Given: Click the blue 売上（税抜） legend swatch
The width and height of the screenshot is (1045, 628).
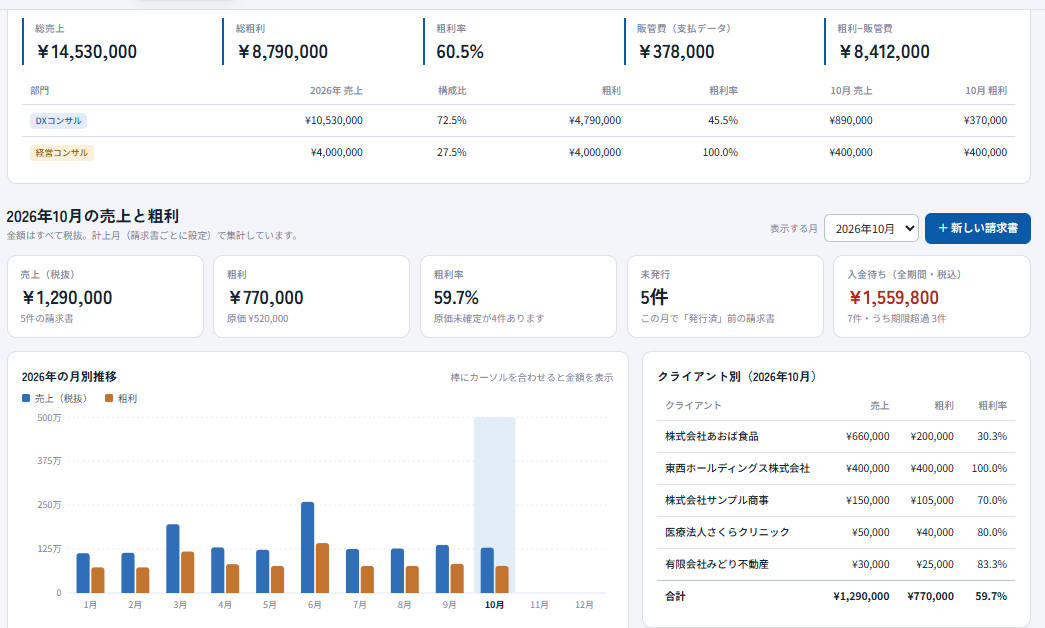Looking at the screenshot, I should (26, 398).
